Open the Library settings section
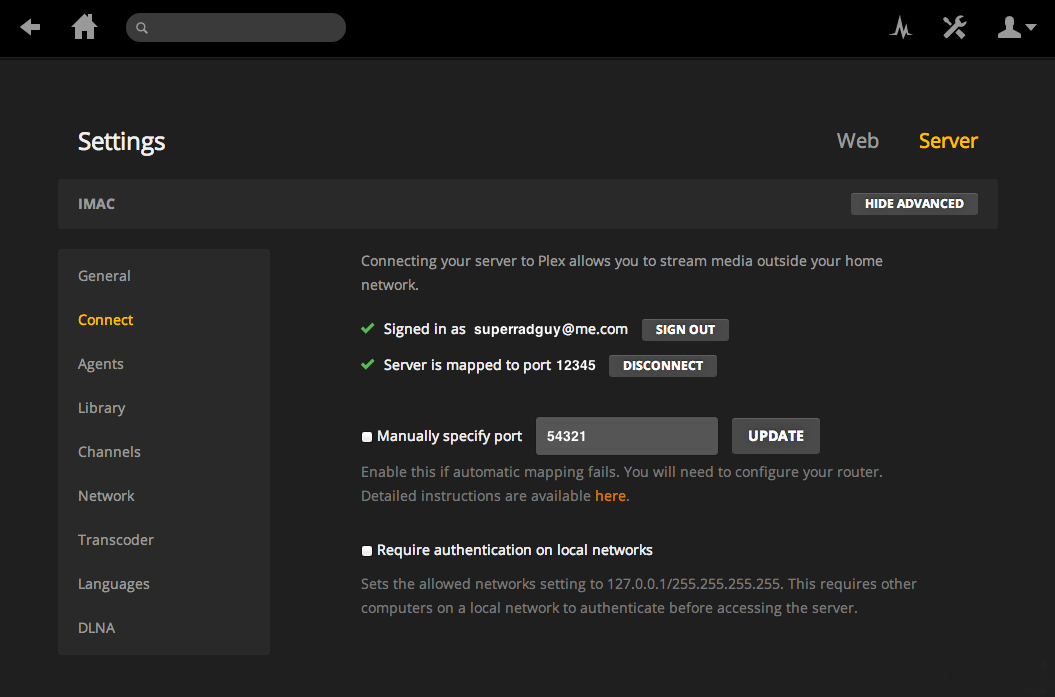1055x697 pixels. pos(102,408)
